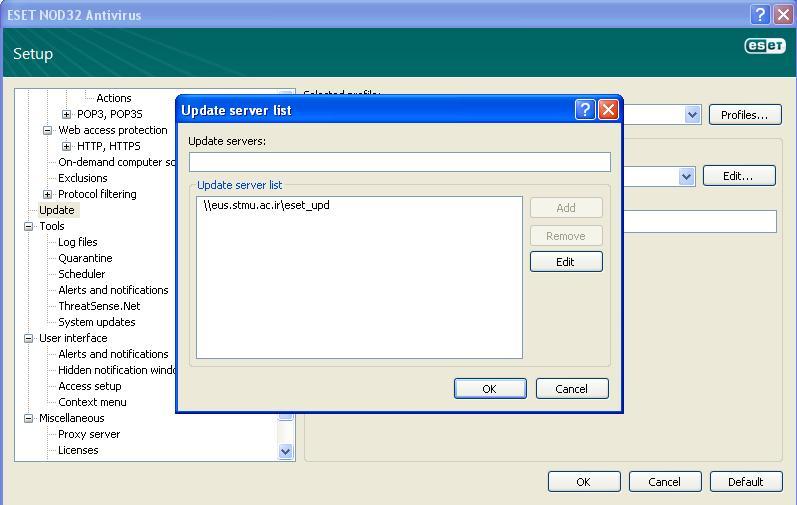Select Scheduler in the Tools section

[x=81, y=274]
